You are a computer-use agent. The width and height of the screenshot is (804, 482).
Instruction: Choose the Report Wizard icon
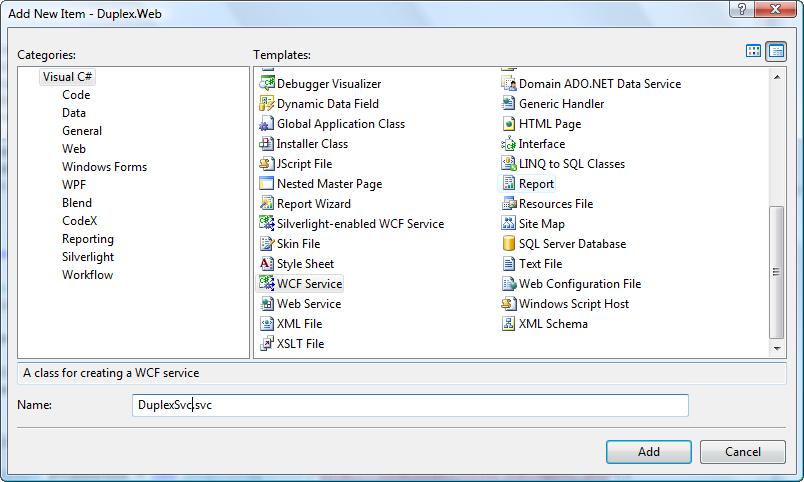tap(267, 203)
